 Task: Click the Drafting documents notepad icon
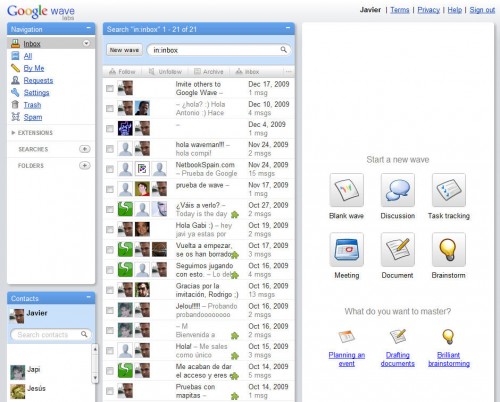(x=398, y=336)
